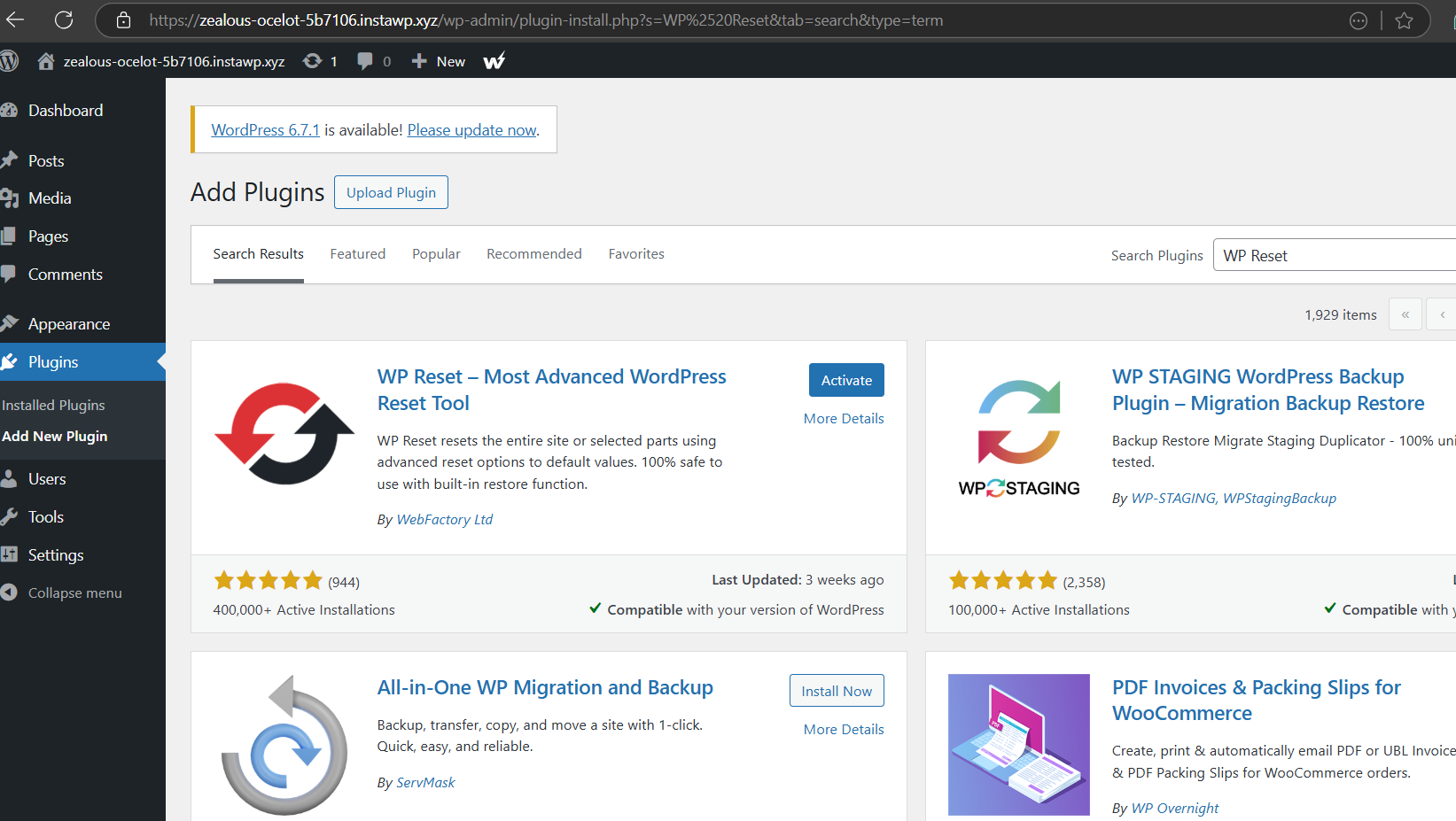The height and width of the screenshot is (821, 1456).
Task: Switch to the Recommended tab
Action: click(x=534, y=254)
